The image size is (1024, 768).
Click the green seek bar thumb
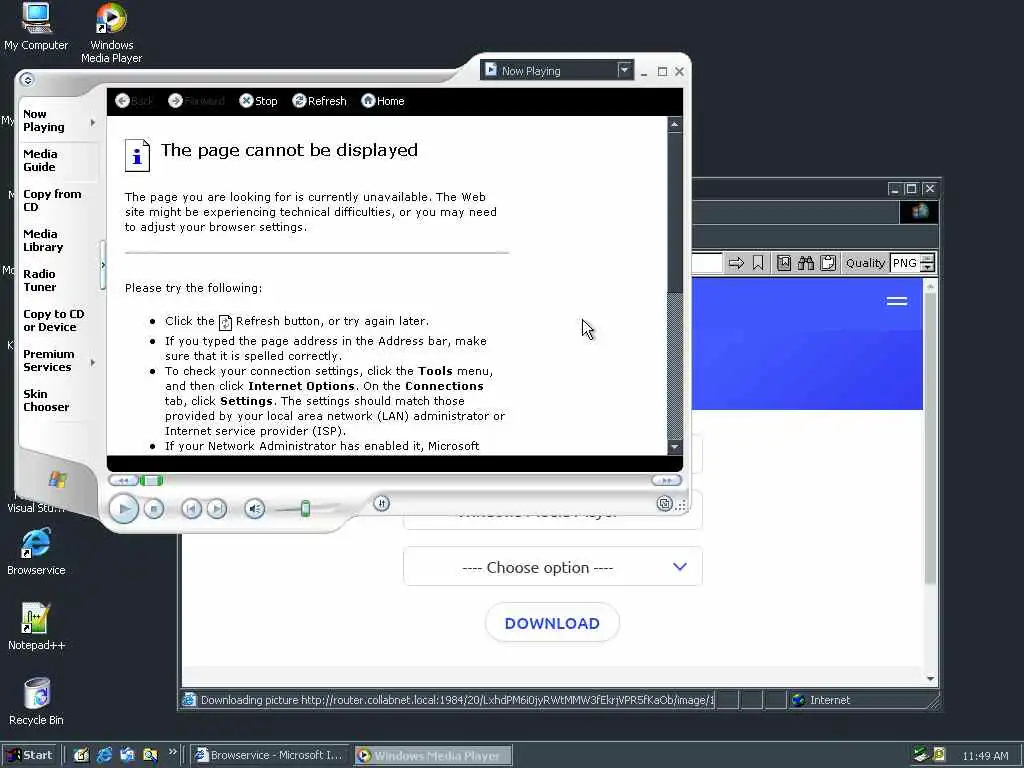point(151,481)
